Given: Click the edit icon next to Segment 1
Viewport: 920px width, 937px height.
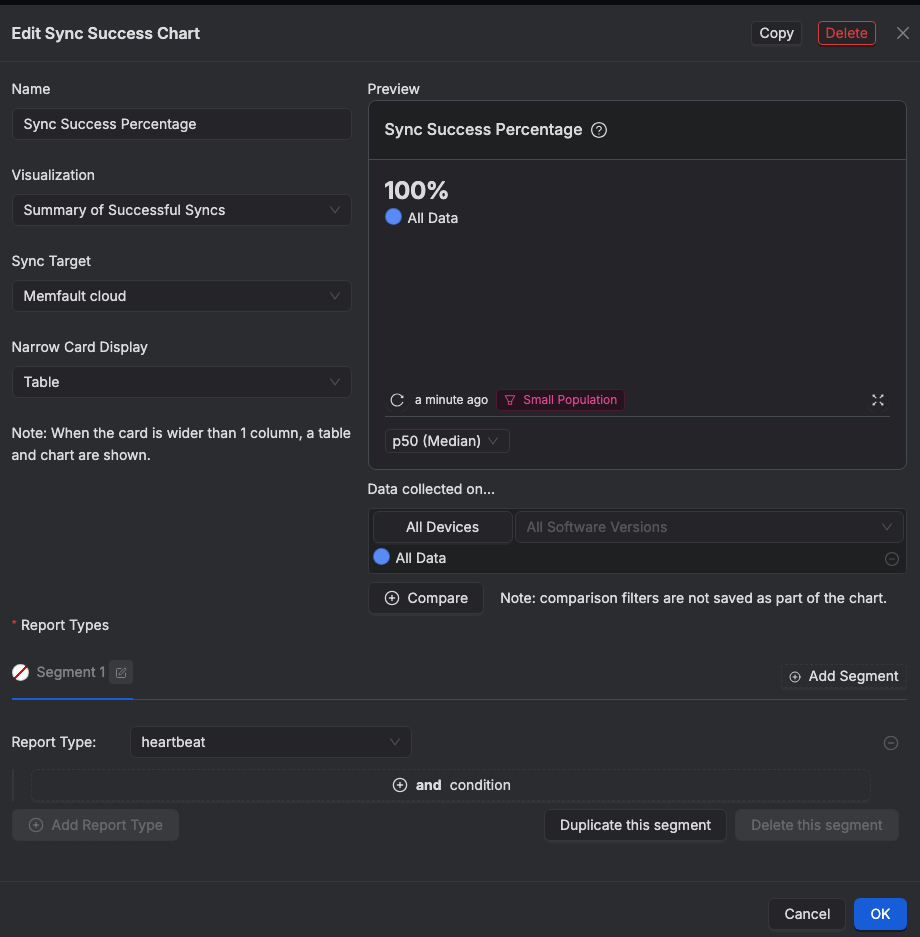Looking at the screenshot, I should (x=120, y=672).
